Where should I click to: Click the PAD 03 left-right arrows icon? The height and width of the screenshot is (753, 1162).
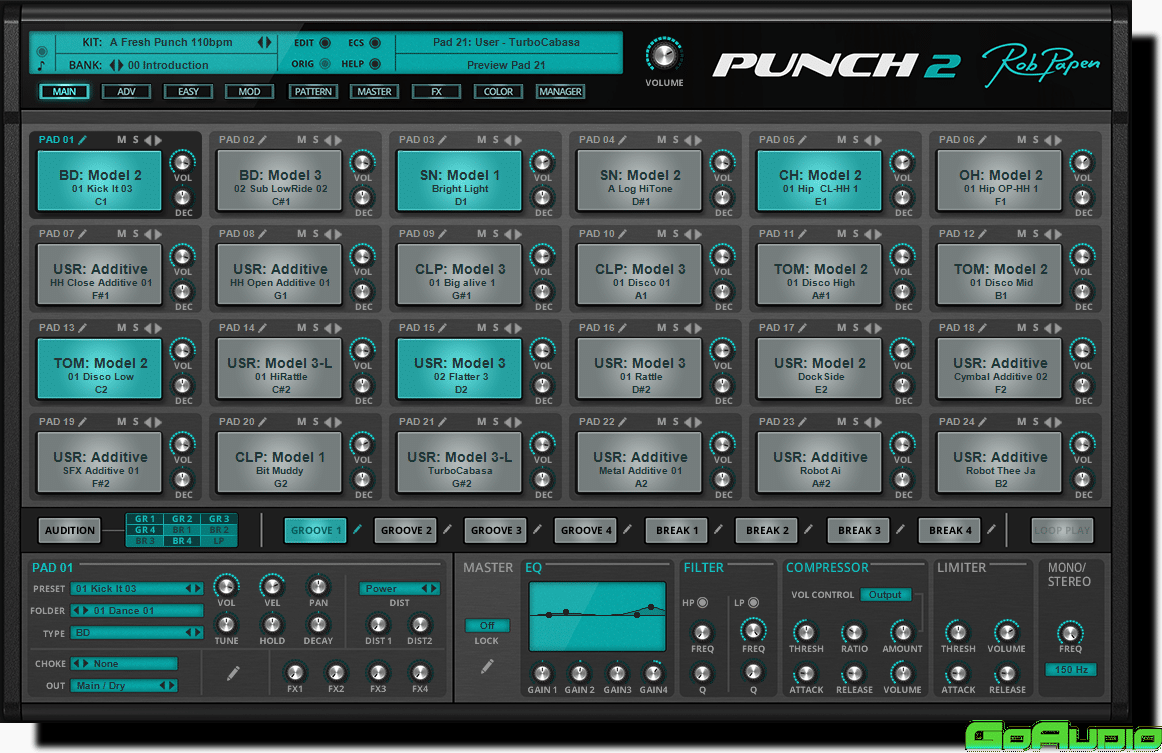pos(513,139)
